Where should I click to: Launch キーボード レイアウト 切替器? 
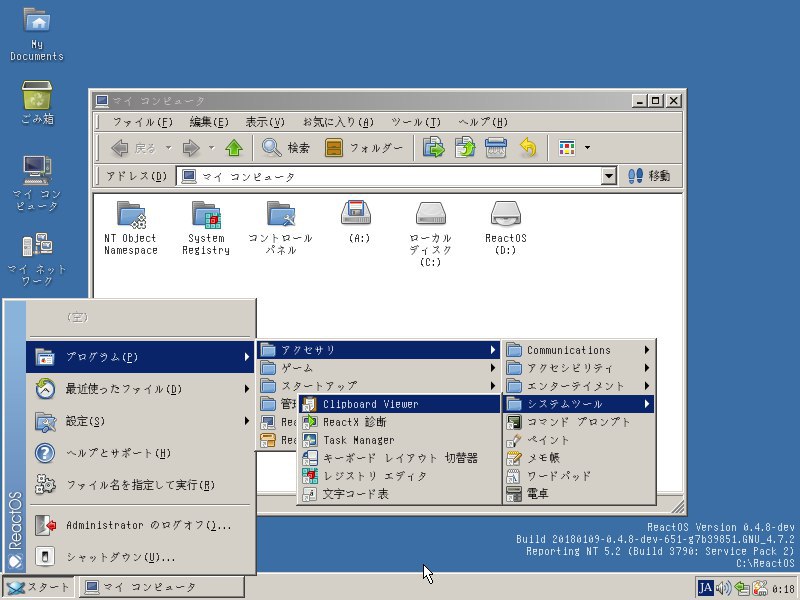[x=399, y=458]
